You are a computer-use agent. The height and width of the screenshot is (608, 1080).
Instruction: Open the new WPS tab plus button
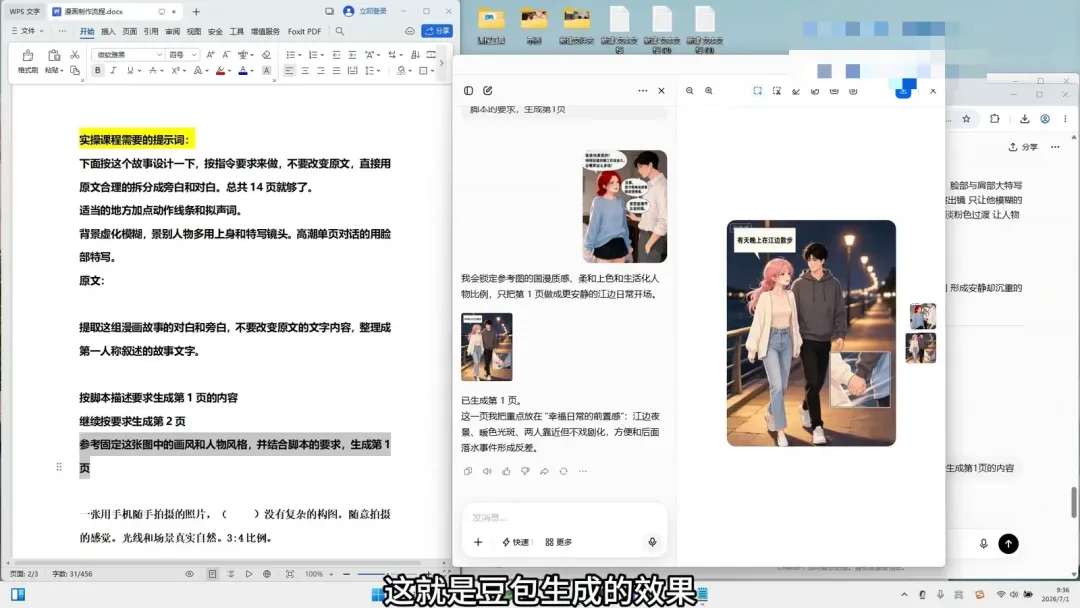[x=196, y=11]
